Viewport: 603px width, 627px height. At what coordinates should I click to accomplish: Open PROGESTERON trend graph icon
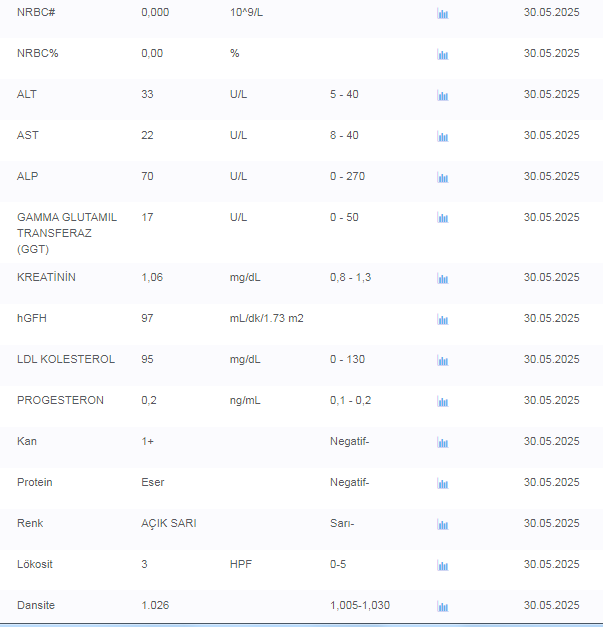pyautogui.click(x=443, y=402)
